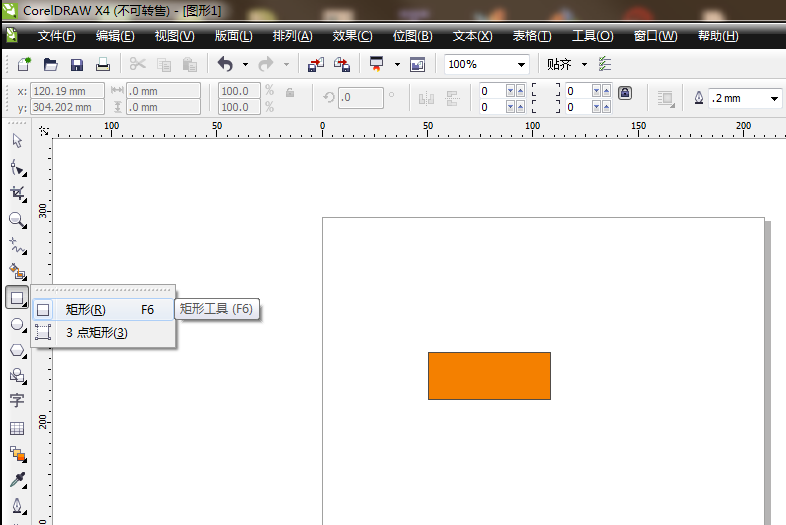Select the Freehand curve tool
This screenshot has height=525, width=786.
click(18, 246)
